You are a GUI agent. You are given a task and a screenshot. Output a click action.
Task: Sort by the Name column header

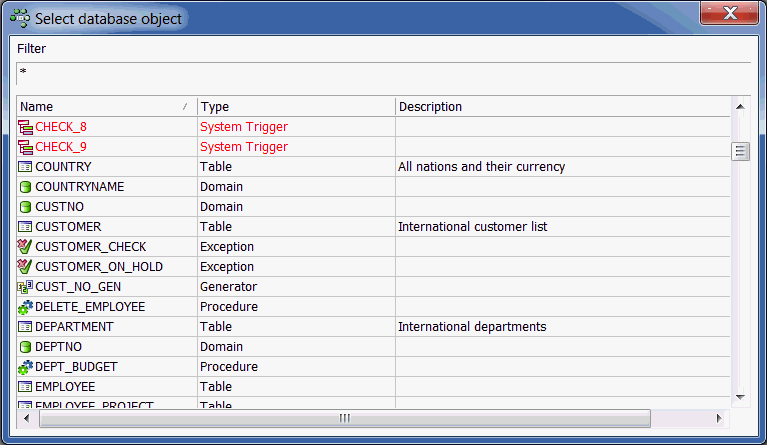(107, 107)
